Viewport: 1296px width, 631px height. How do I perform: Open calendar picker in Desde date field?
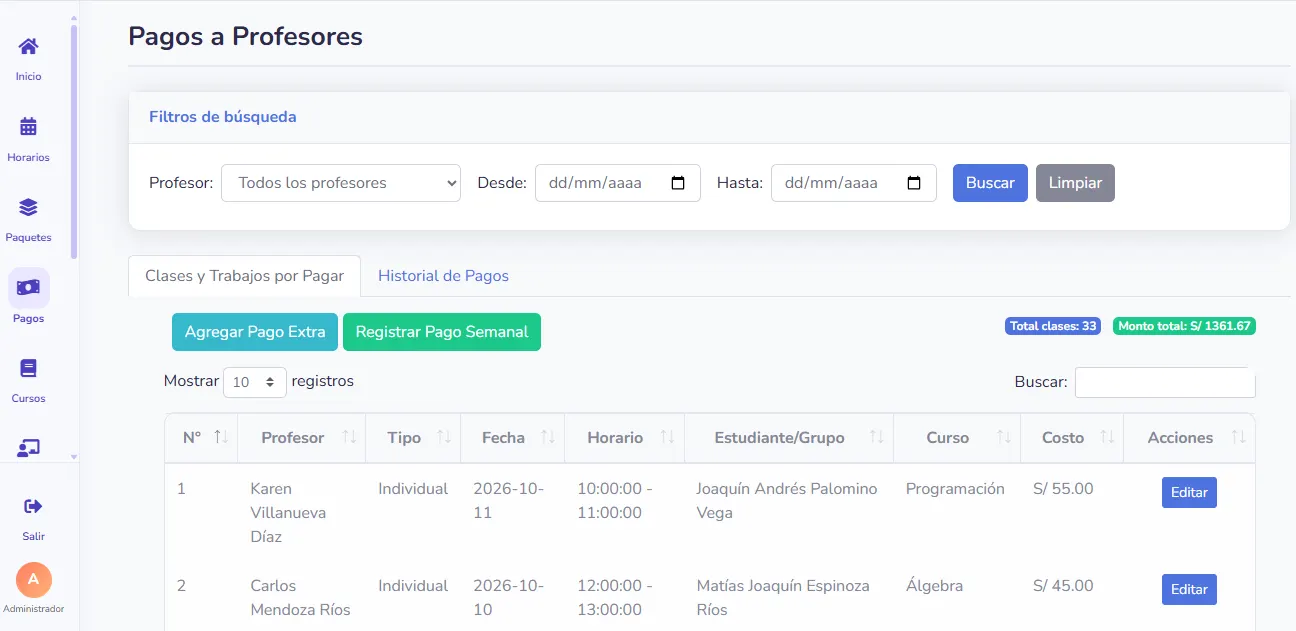(x=678, y=183)
